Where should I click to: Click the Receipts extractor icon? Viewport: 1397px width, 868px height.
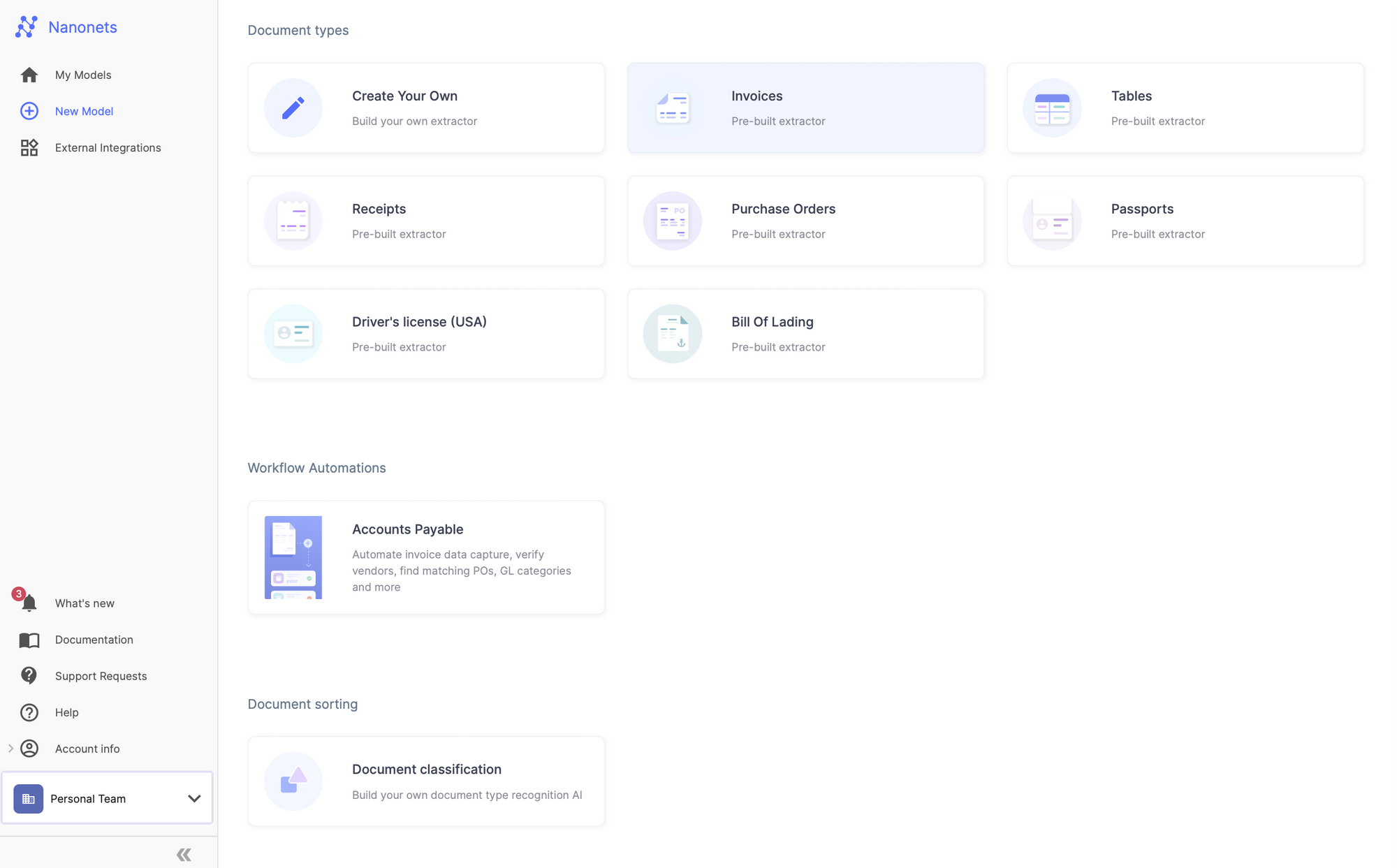(293, 221)
